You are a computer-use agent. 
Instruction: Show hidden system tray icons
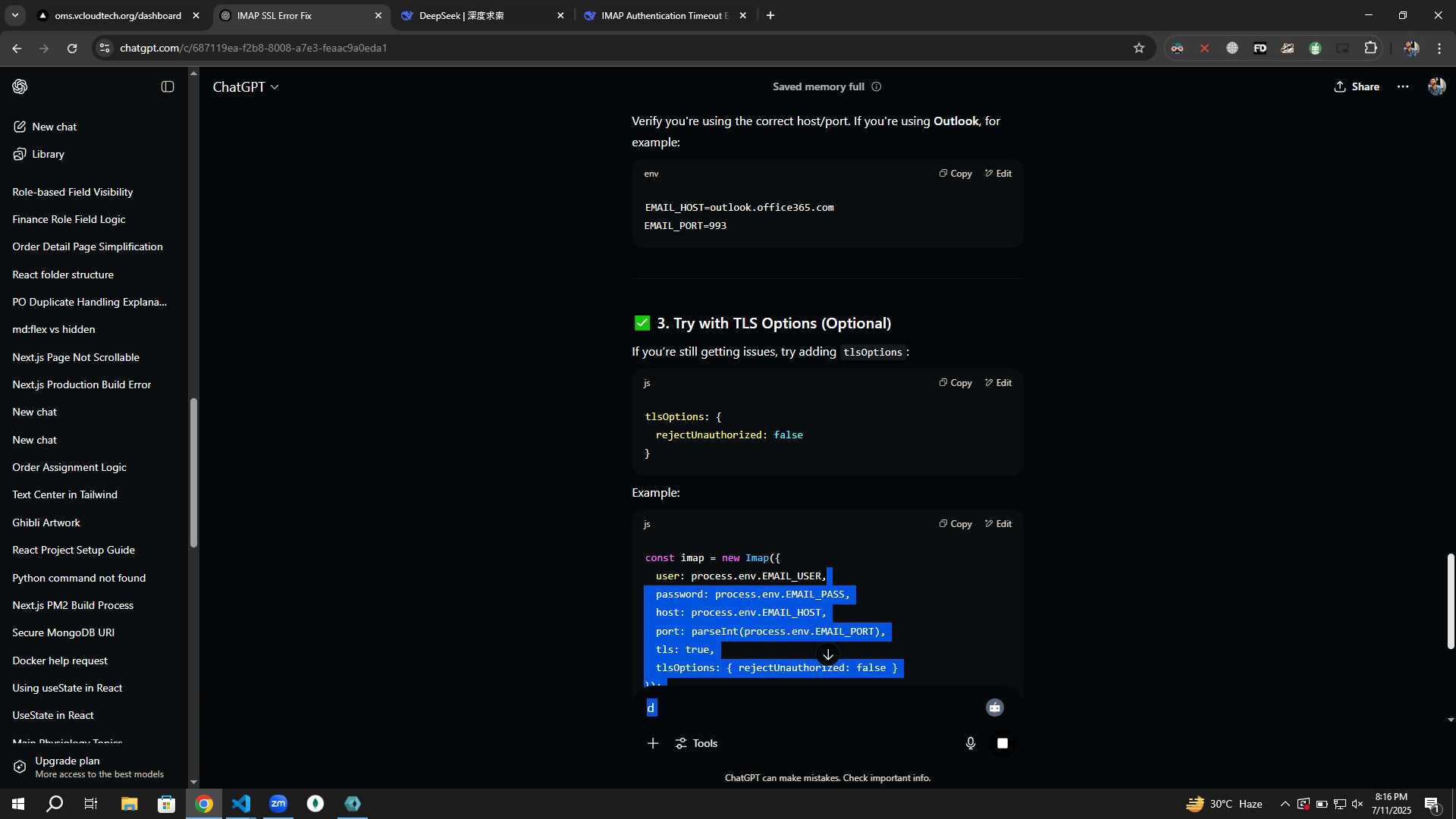(1285, 804)
